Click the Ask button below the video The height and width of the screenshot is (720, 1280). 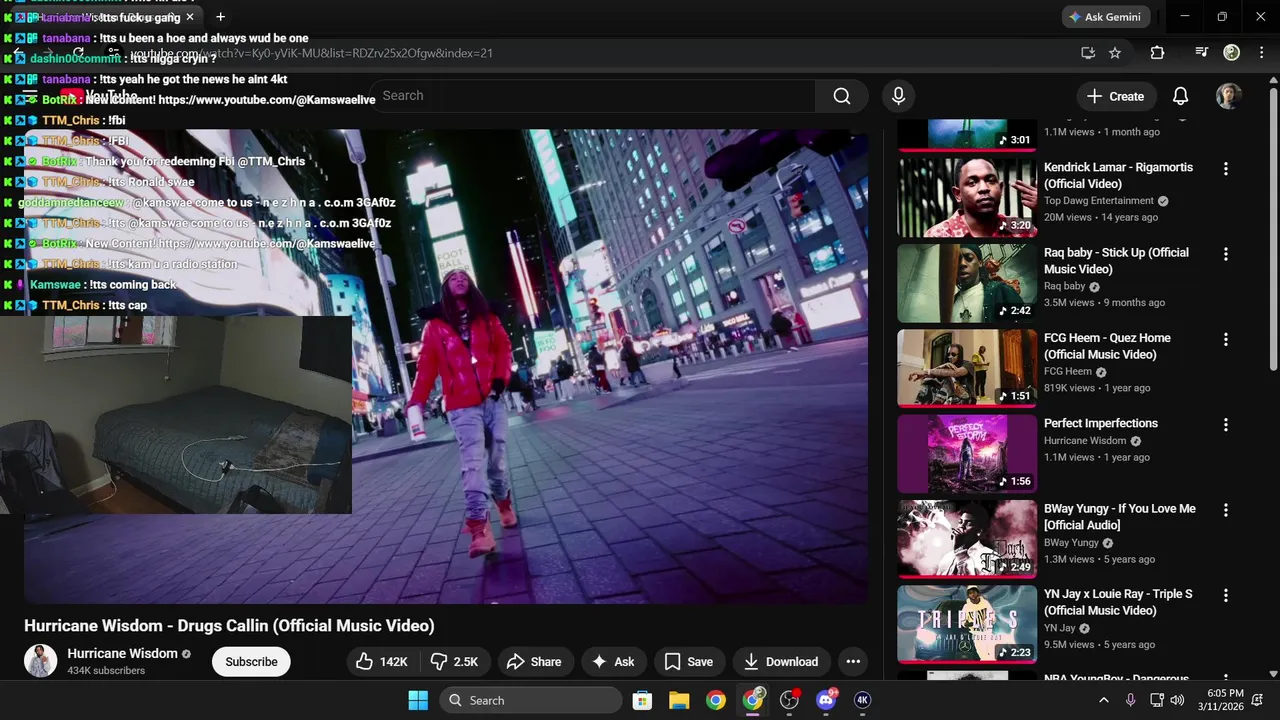coord(613,662)
